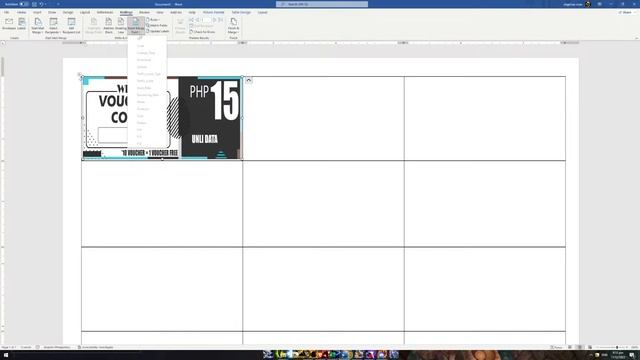Click Find Recipient
This screenshot has width=640, height=360.
[x=202, y=26]
